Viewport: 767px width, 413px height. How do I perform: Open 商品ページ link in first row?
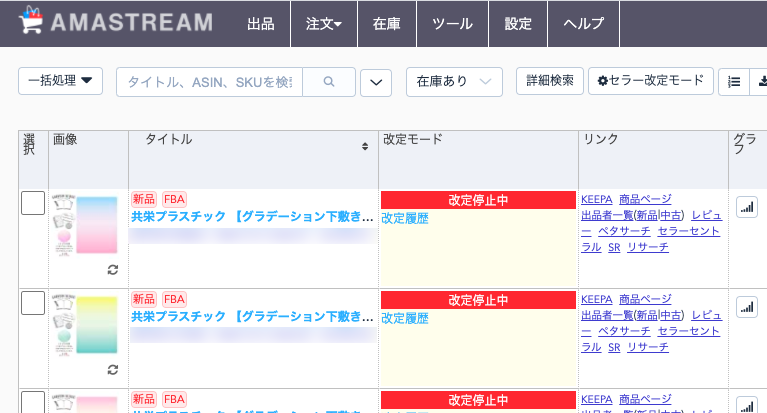click(645, 199)
